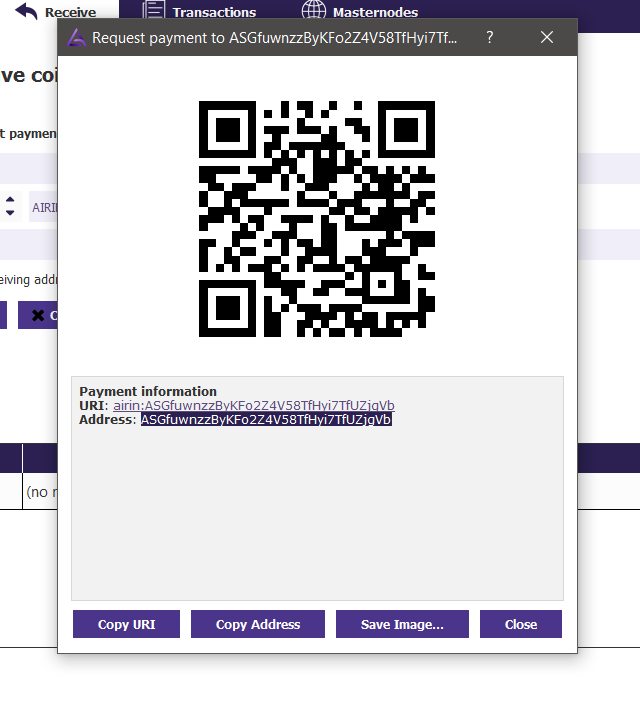The width and height of the screenshot is (640, 705).
Task: Click the '(no' cell in the main window's history table
Action: point(40,491)
